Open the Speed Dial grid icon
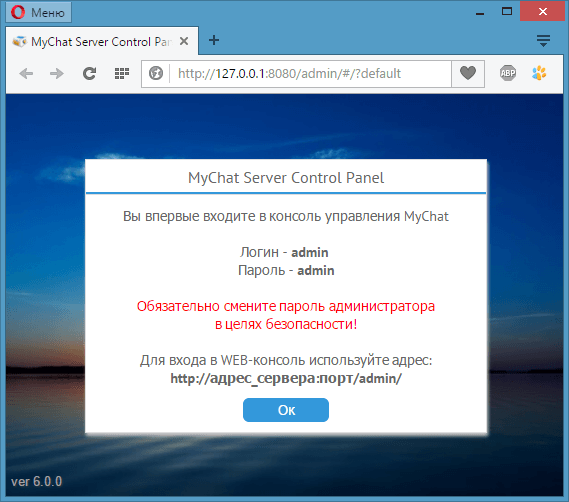The image size is (569, 502). point(122,74)
